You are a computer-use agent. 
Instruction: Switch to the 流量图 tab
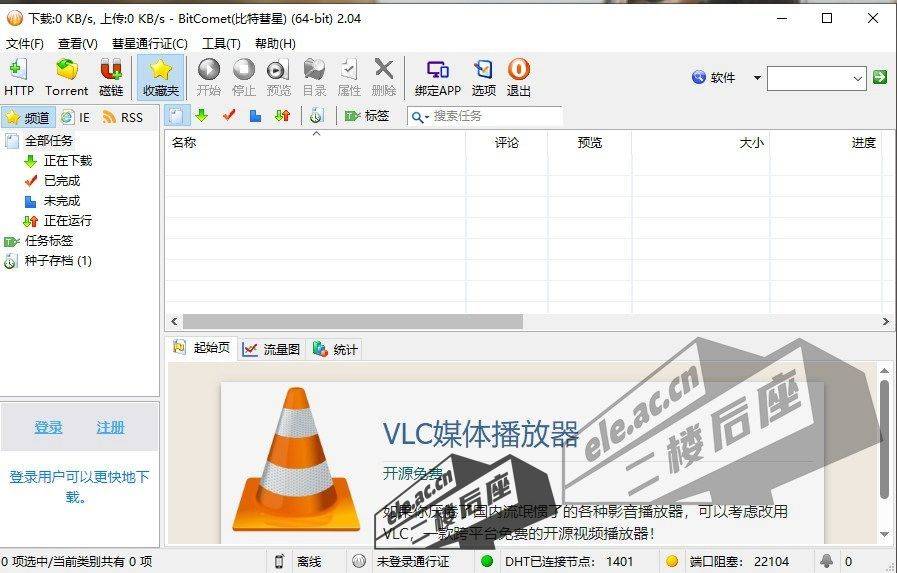tap(271, 349)
